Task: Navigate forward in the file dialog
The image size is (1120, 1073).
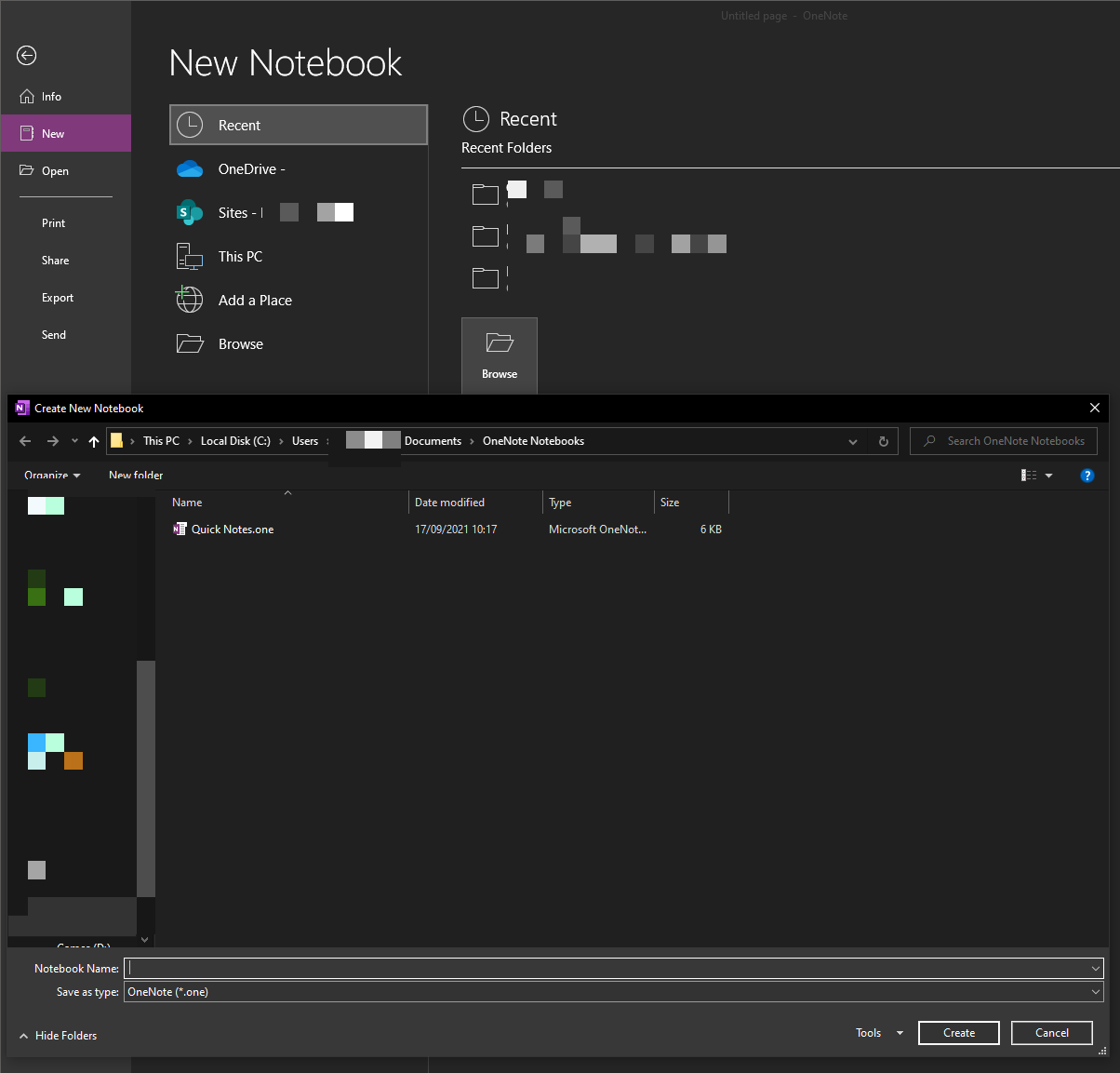Action: pyautogui.click(x=53, y=441)
